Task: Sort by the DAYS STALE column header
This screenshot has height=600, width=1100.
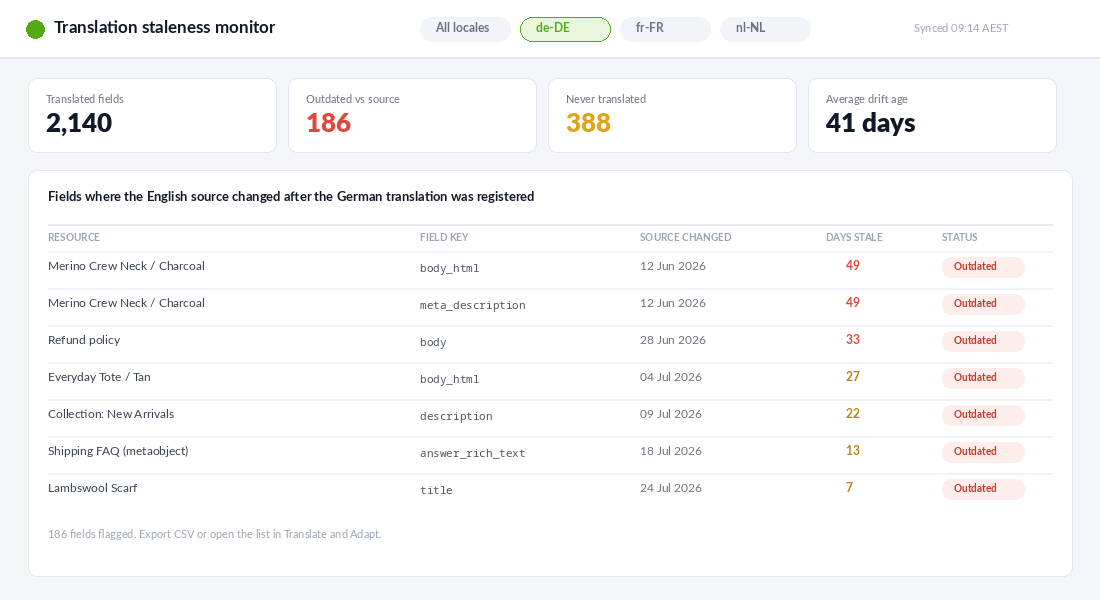Action: tap(854, 237)
